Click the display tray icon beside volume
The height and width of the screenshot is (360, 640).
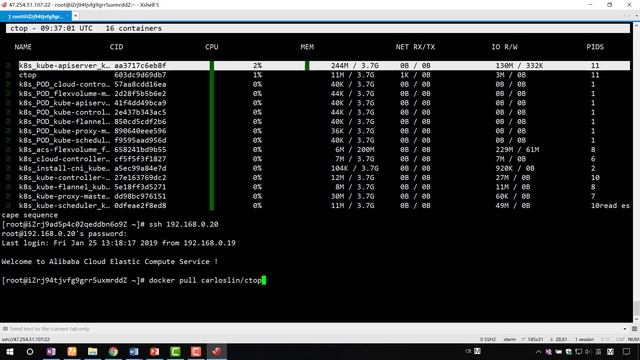click(578, 352)
